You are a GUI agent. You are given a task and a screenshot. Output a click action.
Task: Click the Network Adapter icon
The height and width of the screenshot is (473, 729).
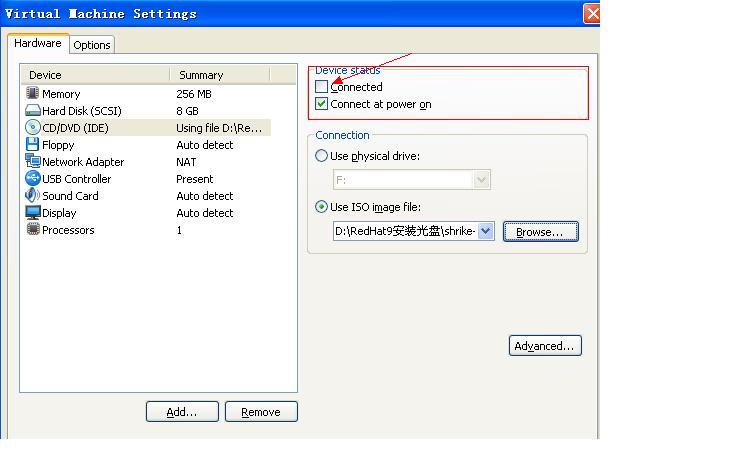pos(33,161)
